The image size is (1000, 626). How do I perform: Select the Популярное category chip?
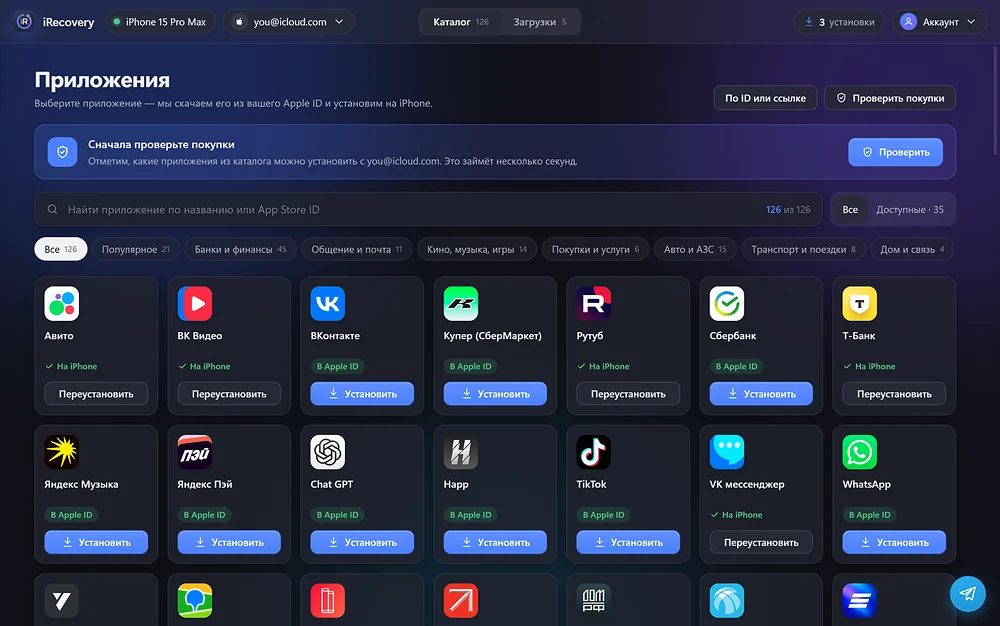[x=136, y=249]
